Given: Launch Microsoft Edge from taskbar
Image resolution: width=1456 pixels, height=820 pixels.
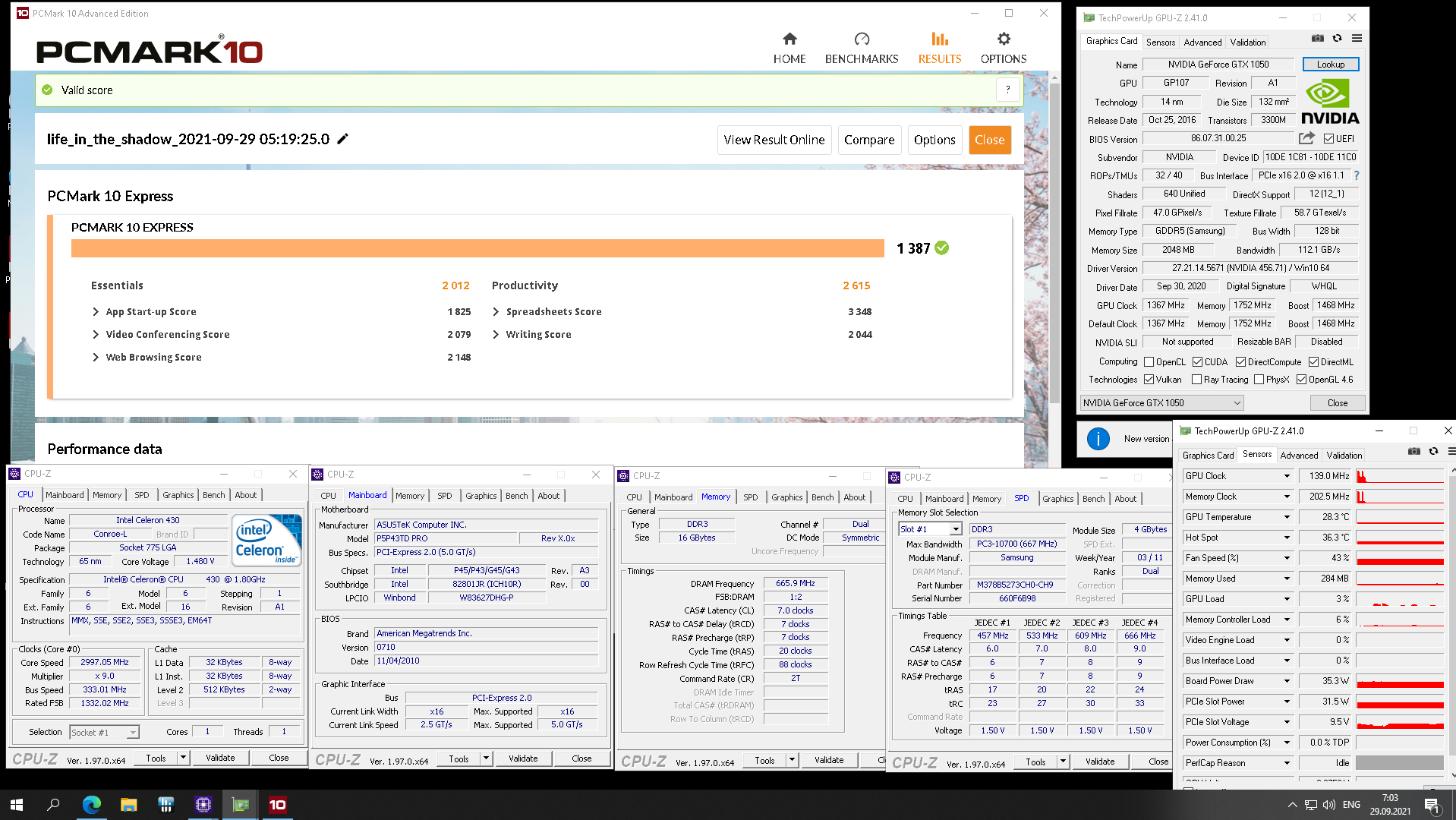Looking at the screenshot, I should [91, 805].
